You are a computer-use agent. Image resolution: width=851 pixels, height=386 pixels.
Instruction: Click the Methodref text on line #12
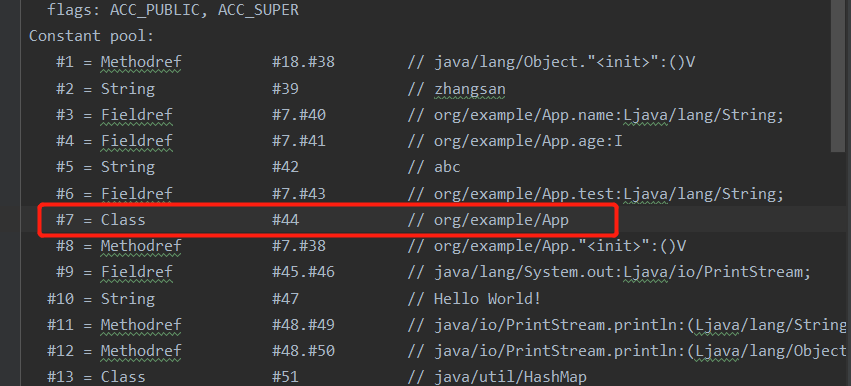tap(141, 351)
